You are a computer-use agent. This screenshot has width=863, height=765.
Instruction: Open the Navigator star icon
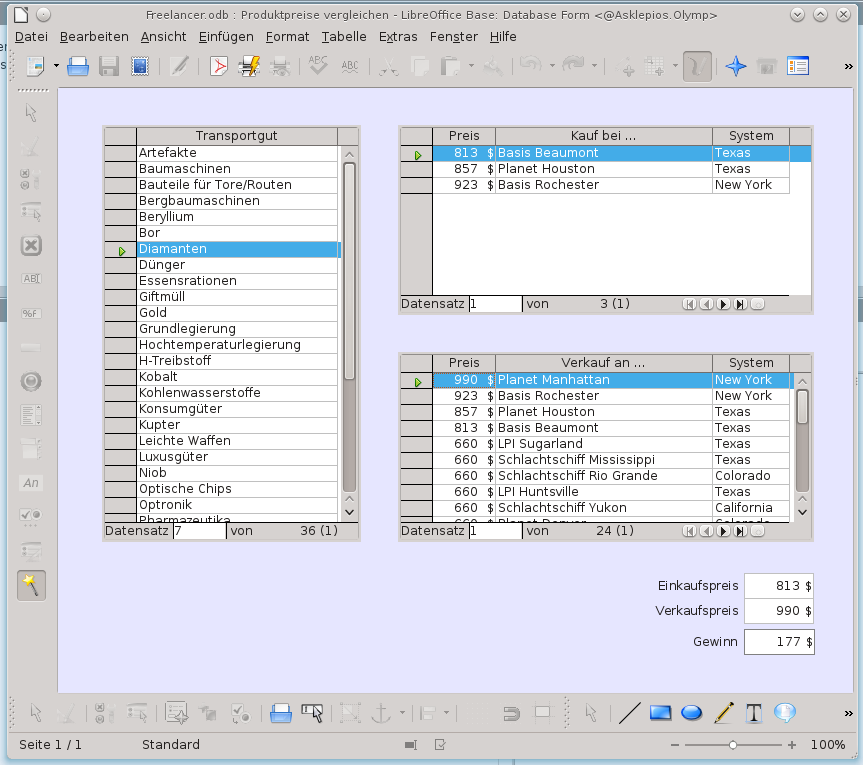point(735,67)
